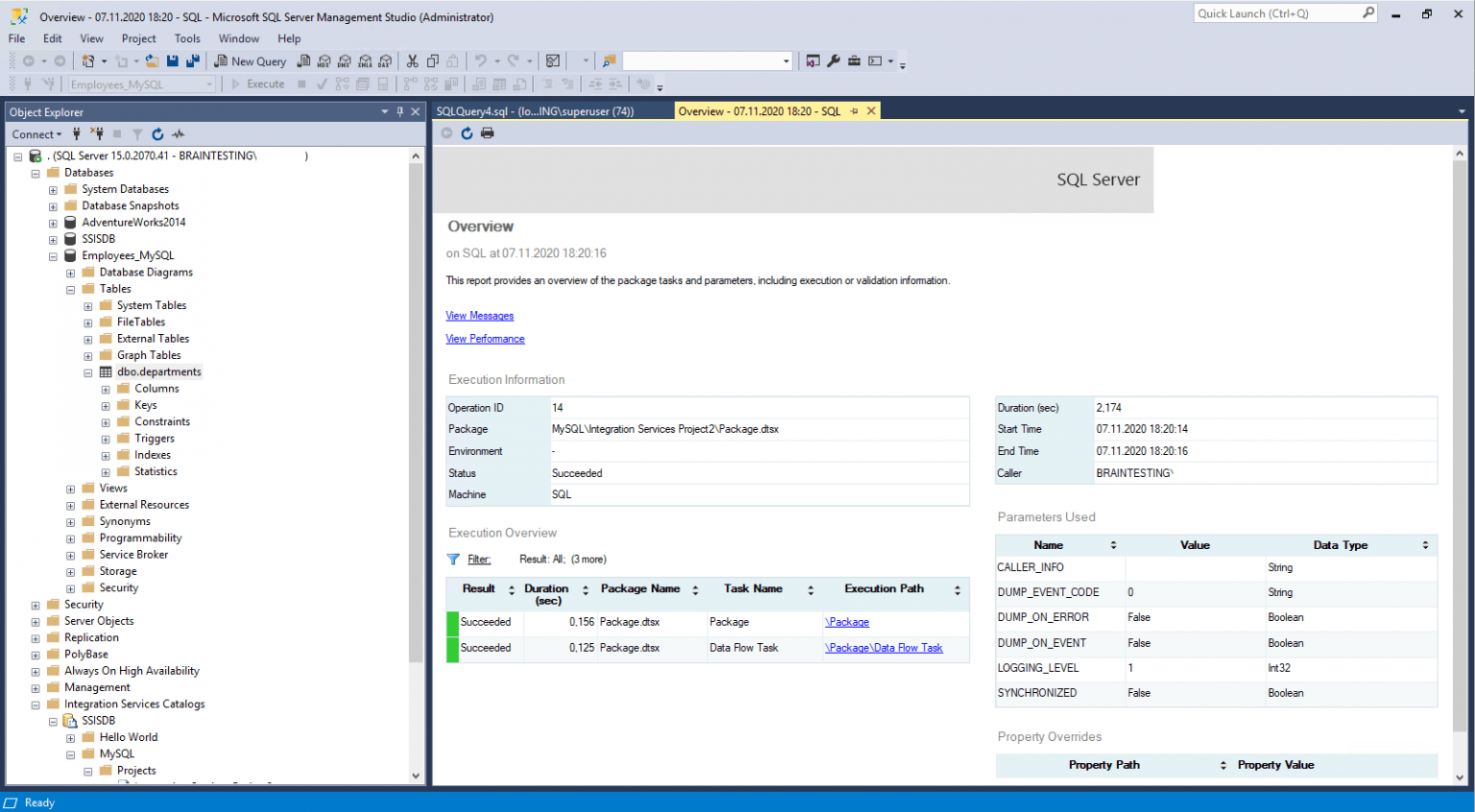Expand the AdventureWorks2014 database node

[53, 223]
